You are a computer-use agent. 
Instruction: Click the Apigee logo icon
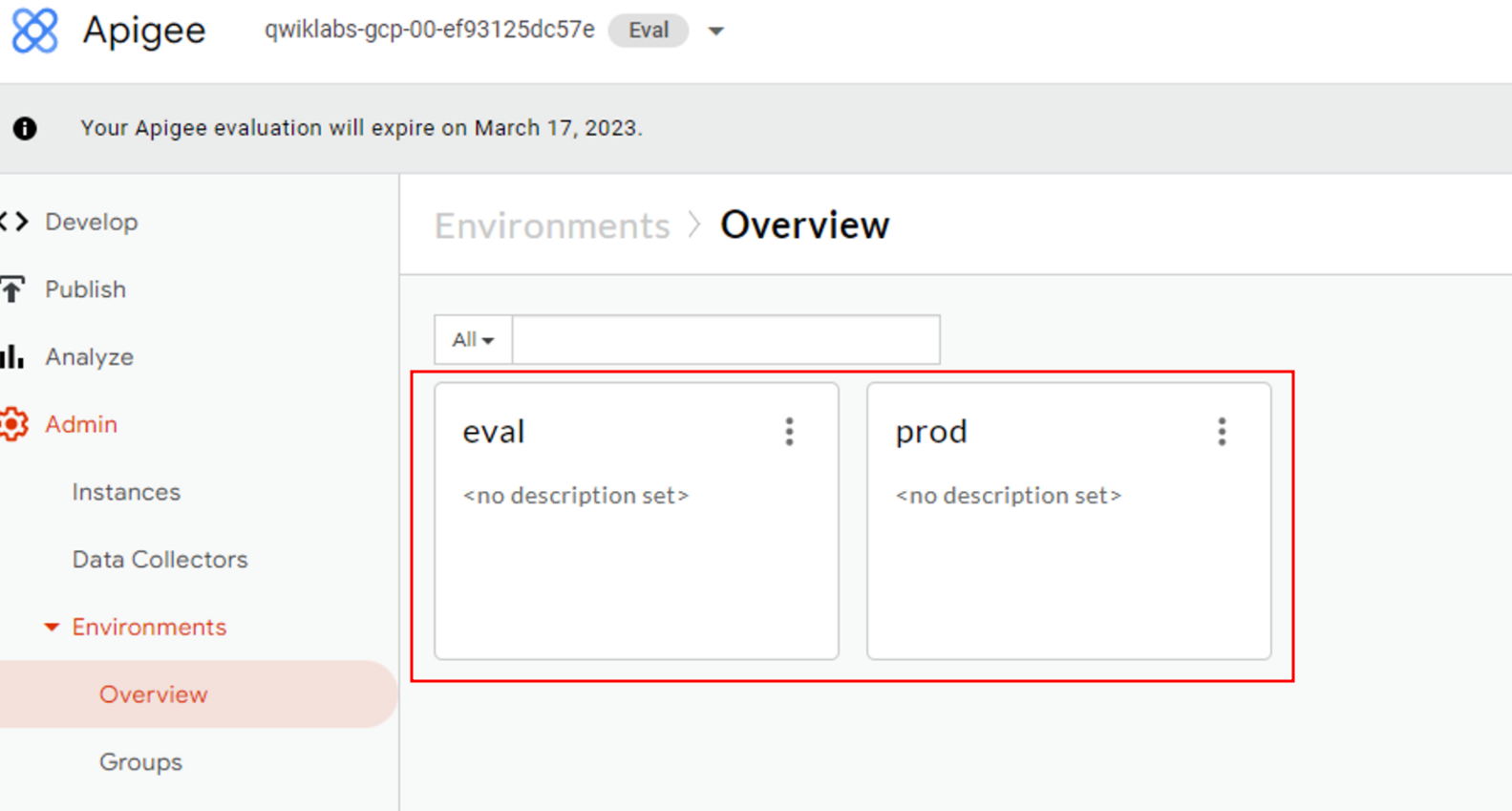35,31
